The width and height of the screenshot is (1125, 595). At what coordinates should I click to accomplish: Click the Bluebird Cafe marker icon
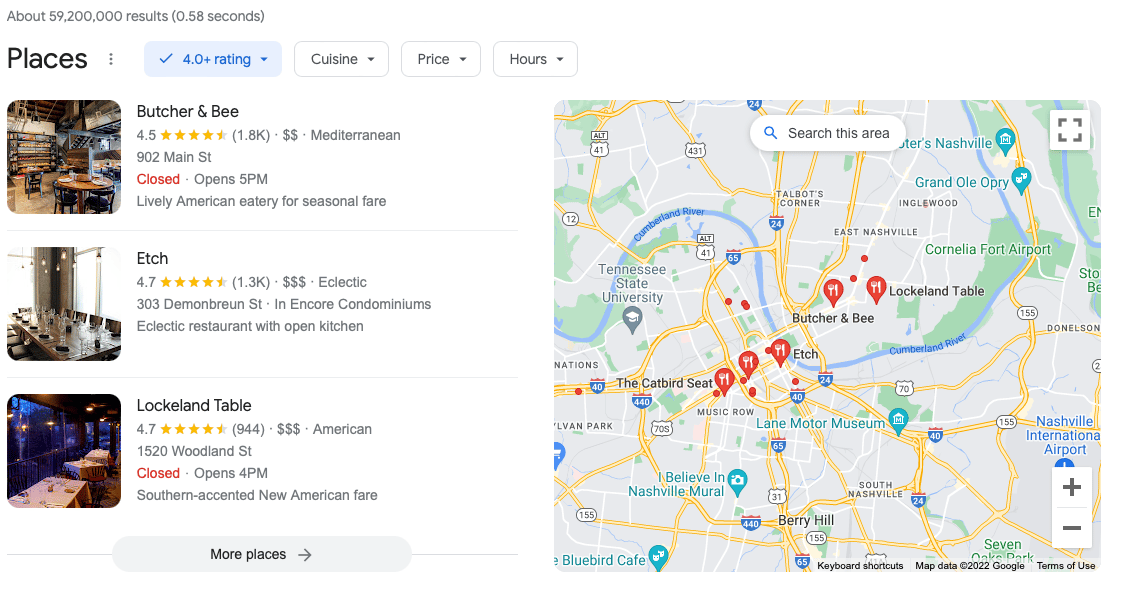coord(658,557)
